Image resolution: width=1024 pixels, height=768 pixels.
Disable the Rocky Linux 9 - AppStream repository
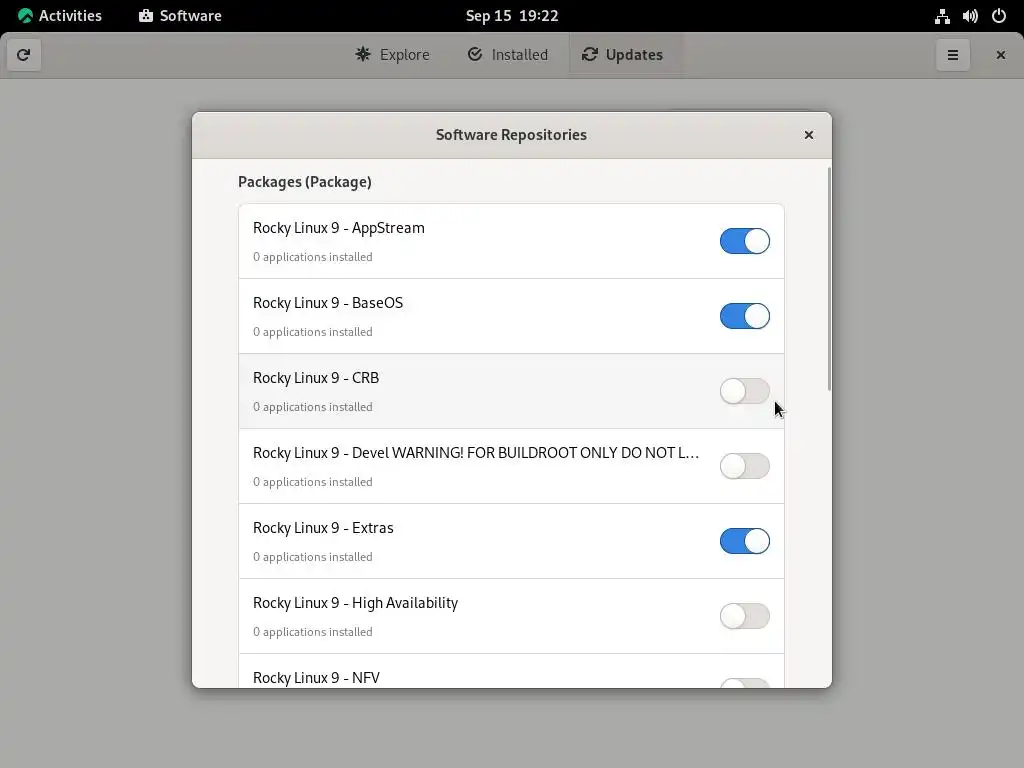coord(744,241)
